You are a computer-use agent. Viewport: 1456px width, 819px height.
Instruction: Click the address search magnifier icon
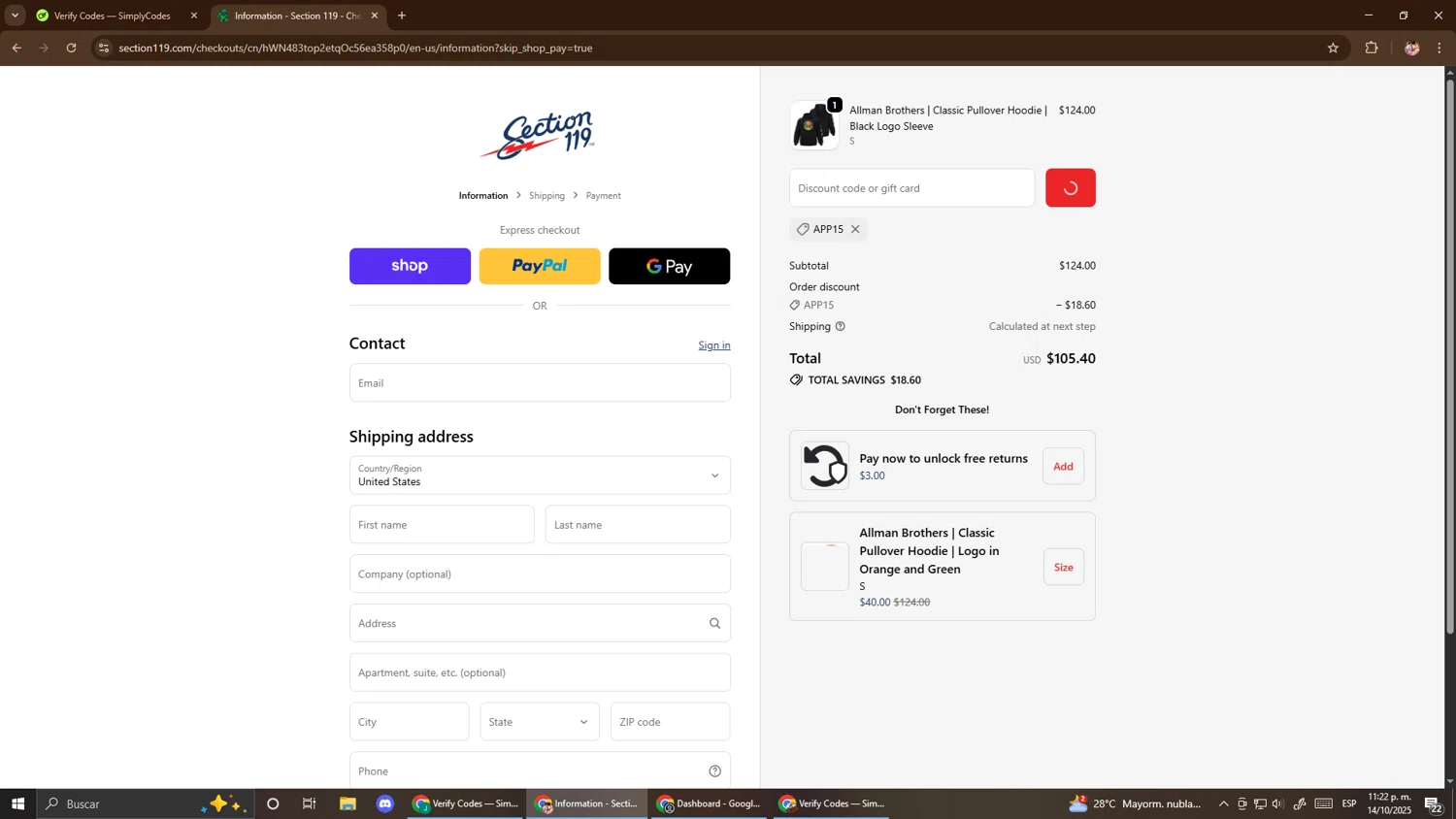[x=715, y=624]
